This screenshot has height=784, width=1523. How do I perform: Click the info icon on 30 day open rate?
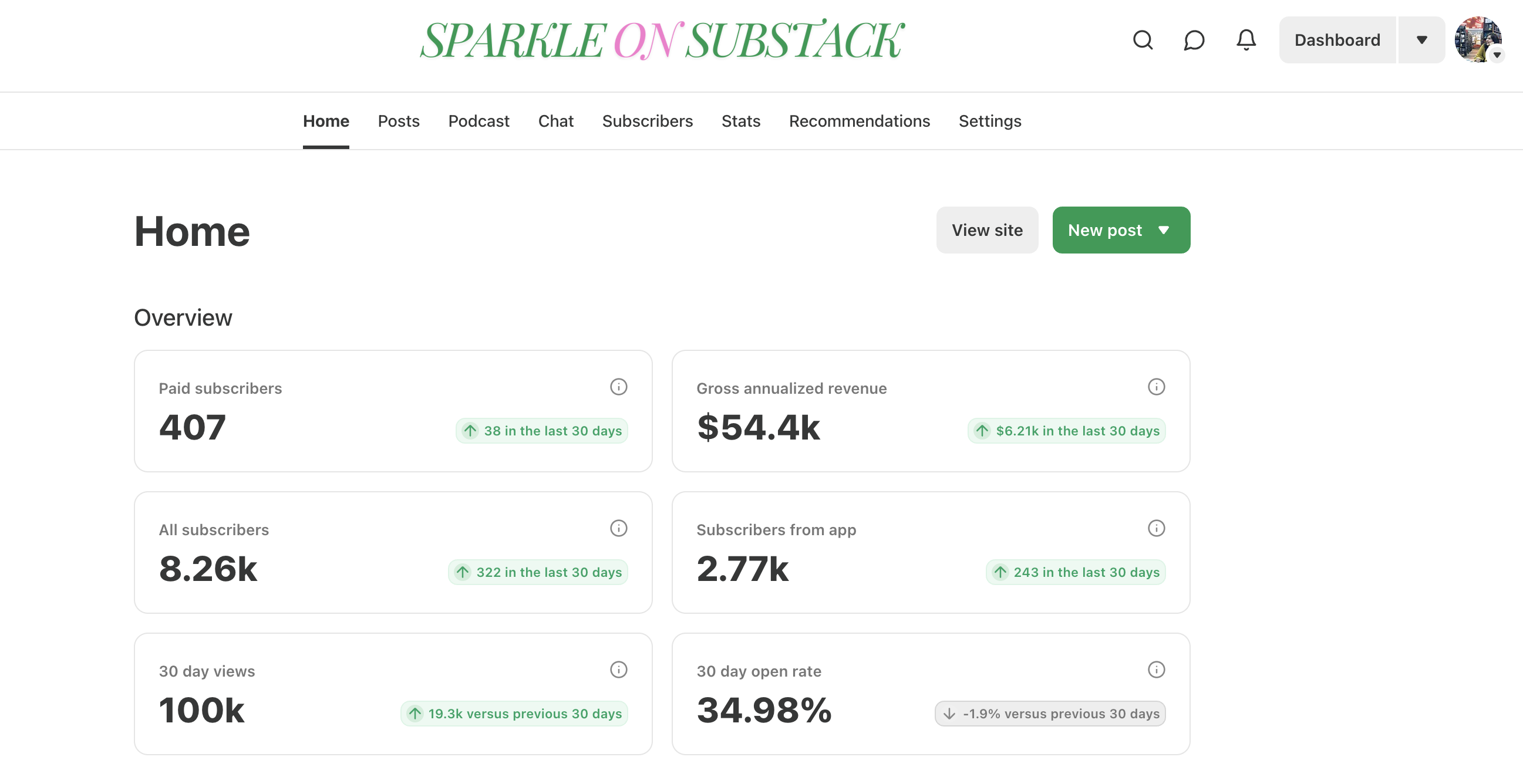pyautogui.click(x=1157, y=670)
